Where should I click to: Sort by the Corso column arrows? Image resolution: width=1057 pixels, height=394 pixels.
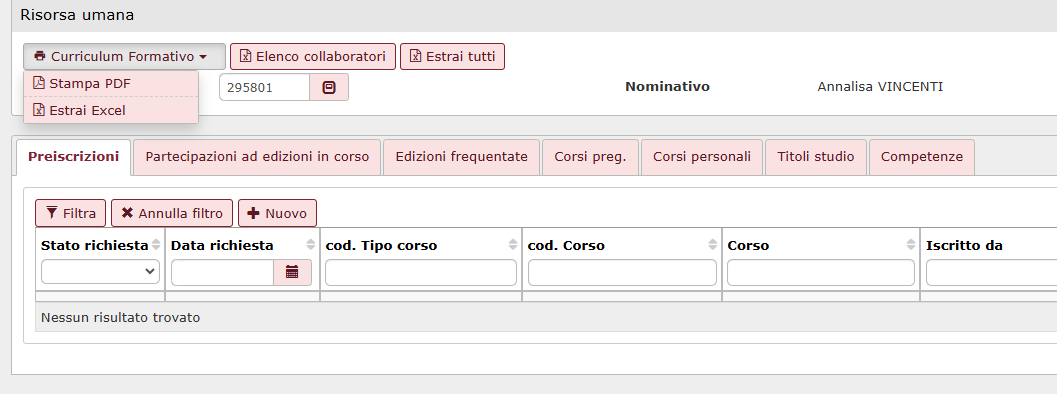pyautogui.click(x=911, y=245)
